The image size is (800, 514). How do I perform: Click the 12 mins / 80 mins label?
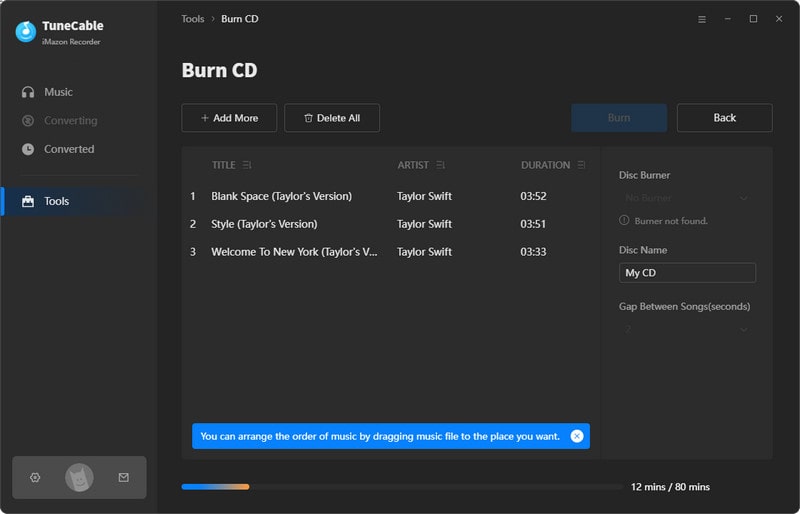pyautogui.click(x=670, y=487)
